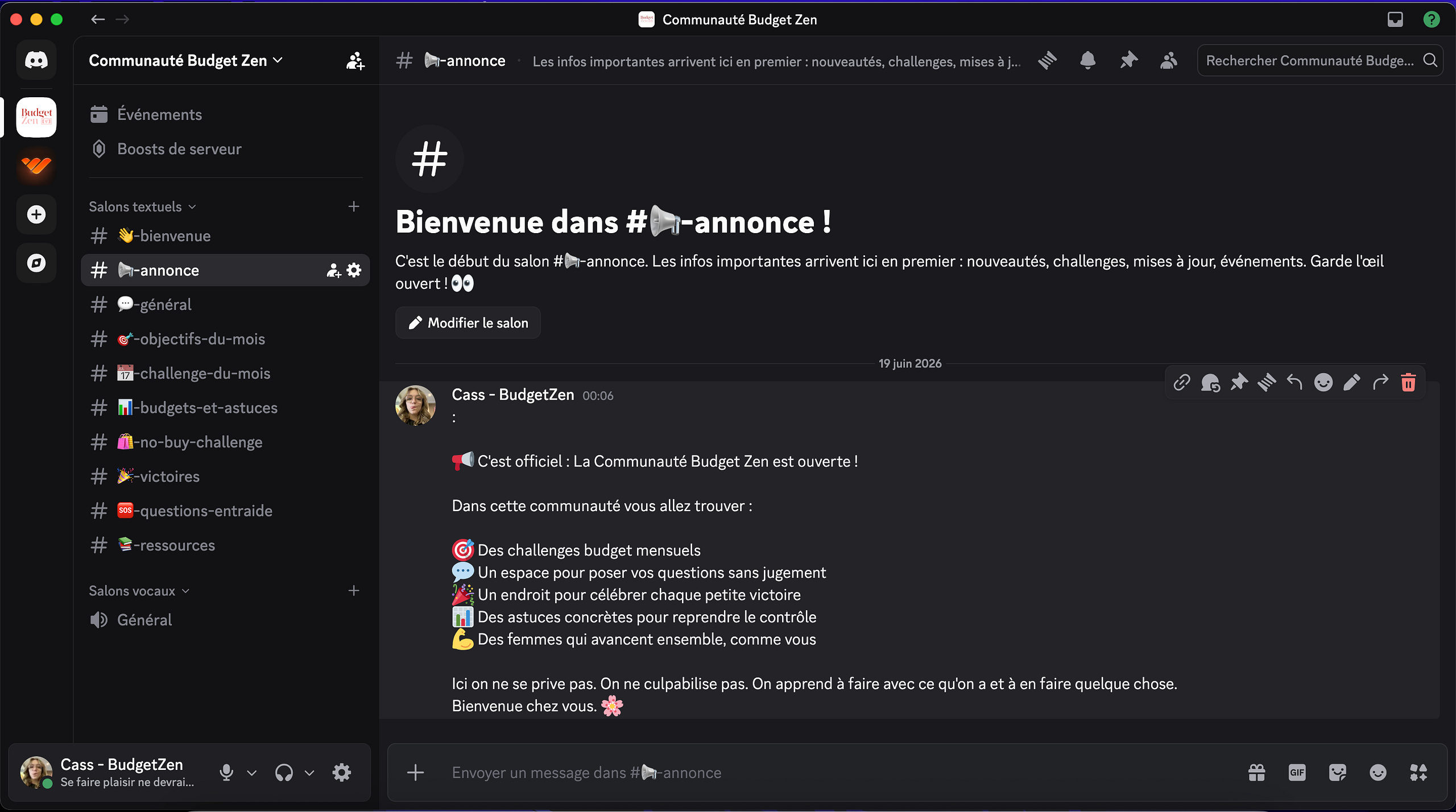
Task: Open notification settings bell icon
Action: (1087, 60)
